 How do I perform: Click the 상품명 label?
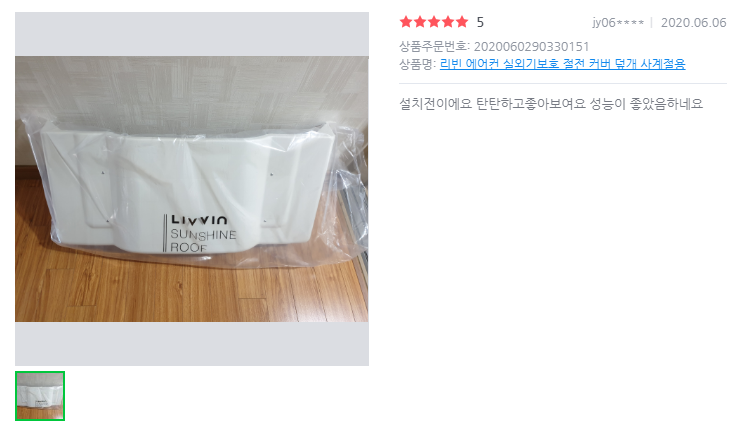tap(417, 64)
